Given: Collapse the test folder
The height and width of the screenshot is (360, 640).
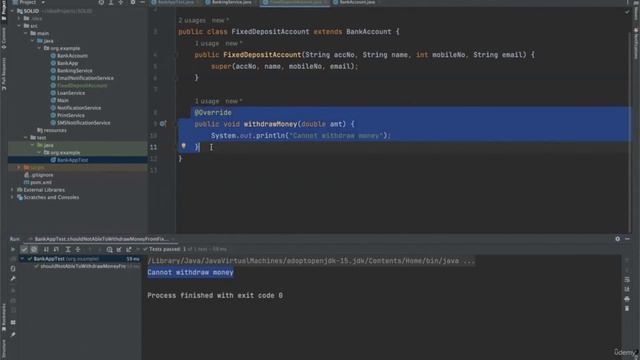Looking at the screenshot, I should pos(26,138).
